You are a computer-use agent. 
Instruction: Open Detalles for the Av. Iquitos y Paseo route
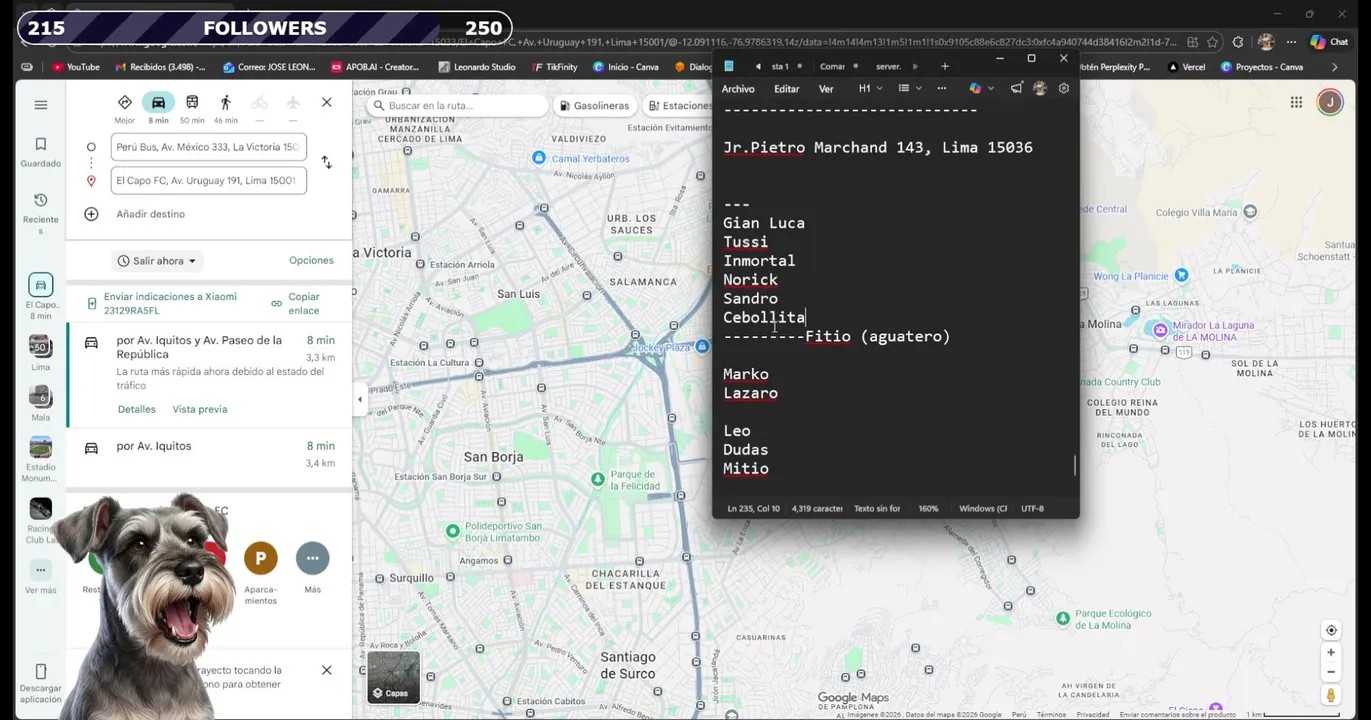coord(137,409)
